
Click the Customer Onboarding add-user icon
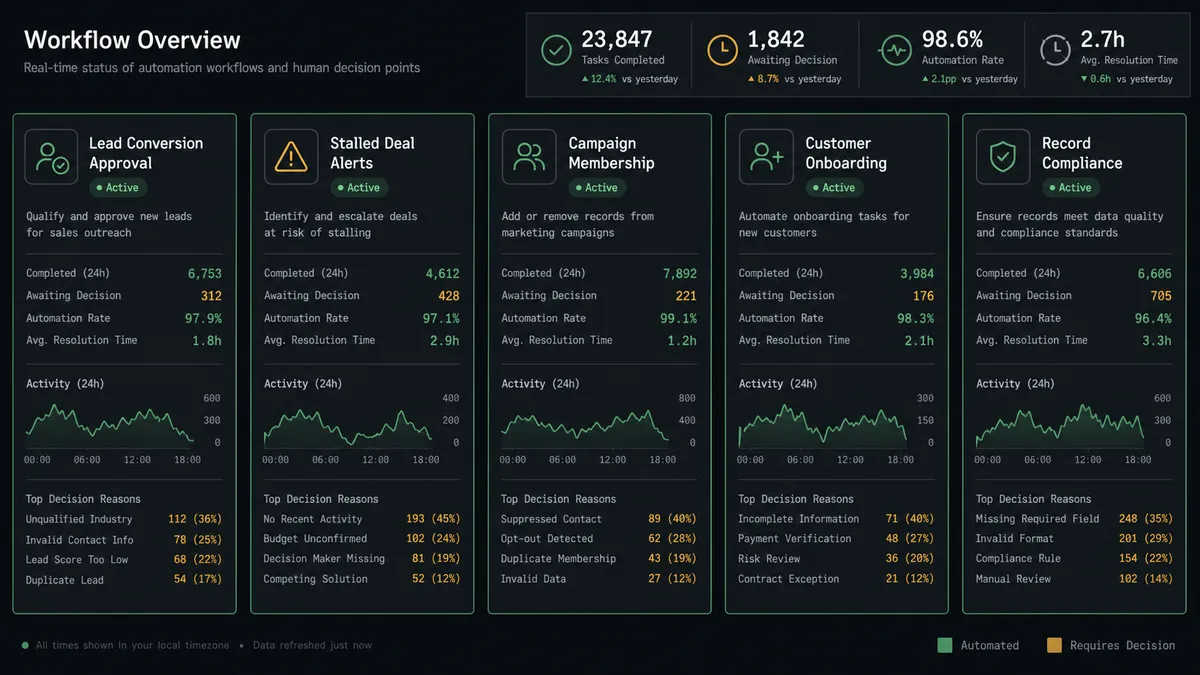tap(766, 157)
